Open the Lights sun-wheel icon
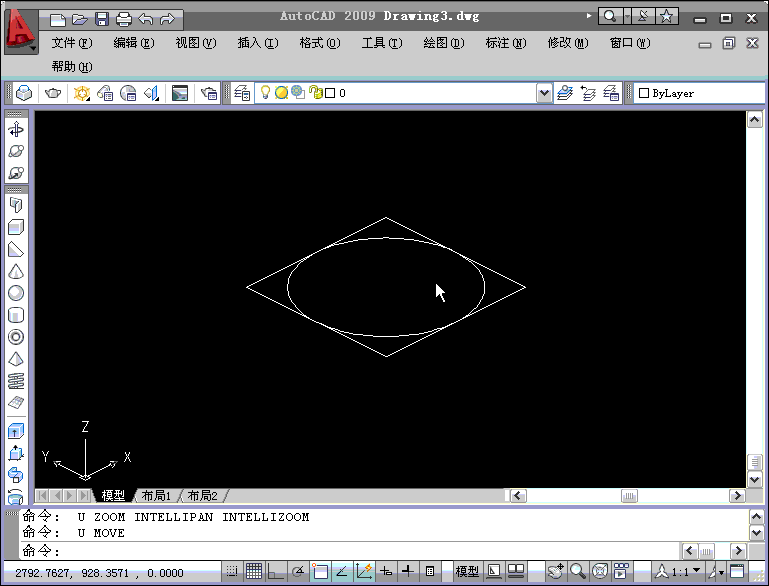Screen dimensions: 769x586 (x=81, y=93)
